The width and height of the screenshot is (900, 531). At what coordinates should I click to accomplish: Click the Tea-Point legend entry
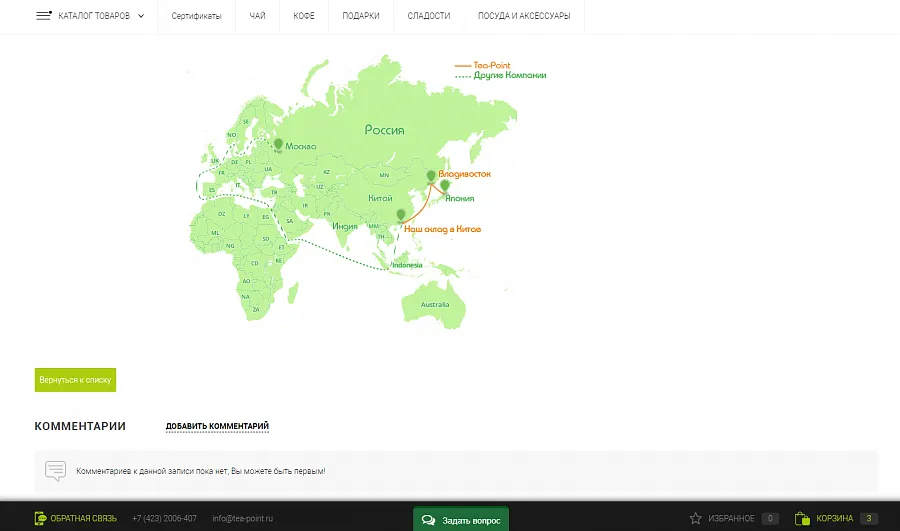tap(491, 65)
